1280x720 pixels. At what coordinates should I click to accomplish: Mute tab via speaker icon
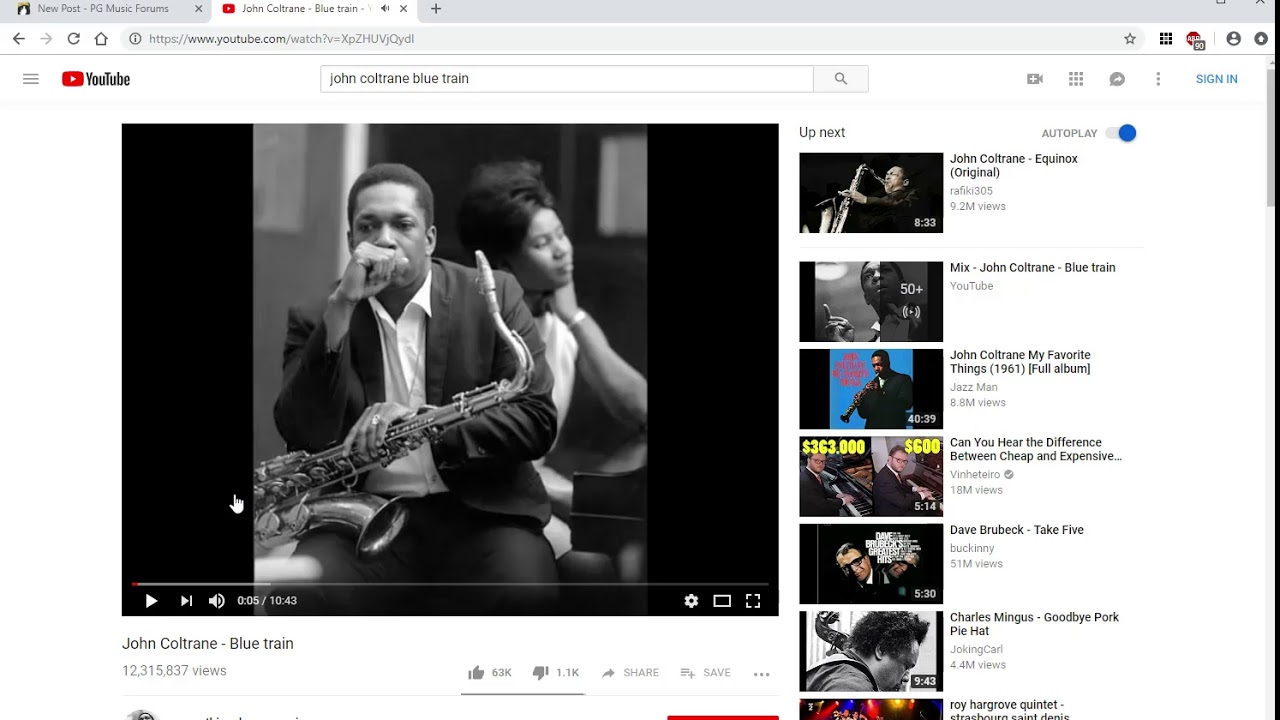385,9
